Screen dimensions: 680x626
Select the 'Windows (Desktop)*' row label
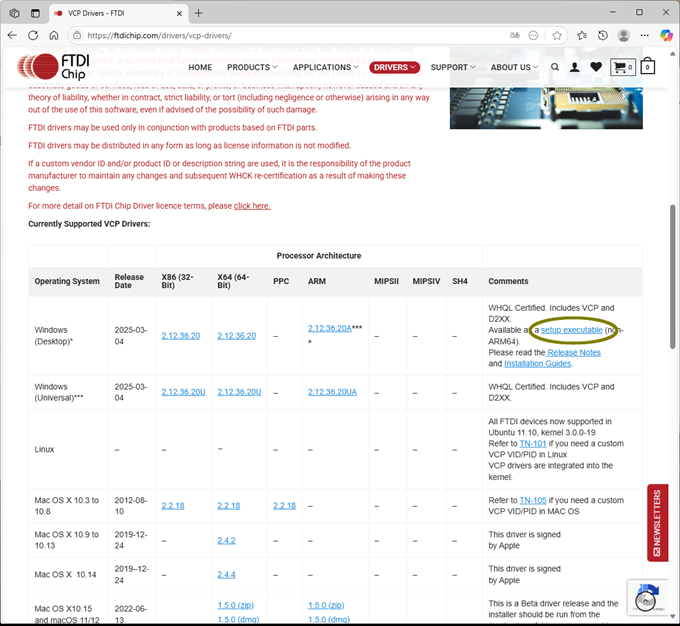(54, 336)
